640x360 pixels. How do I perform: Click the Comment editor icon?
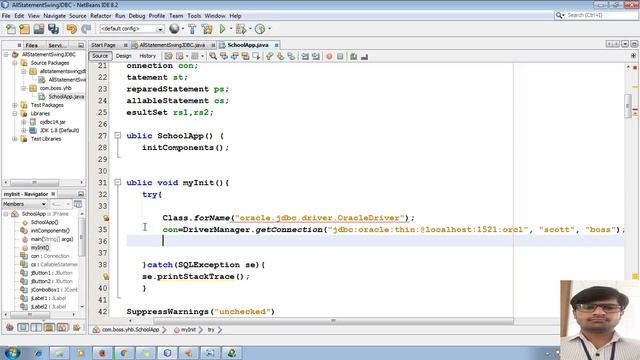pos(353,56)
